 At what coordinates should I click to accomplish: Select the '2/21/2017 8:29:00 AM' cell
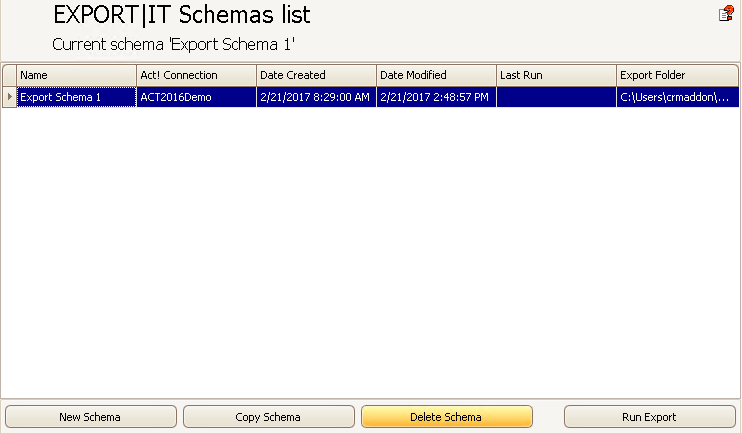point(317,97)
